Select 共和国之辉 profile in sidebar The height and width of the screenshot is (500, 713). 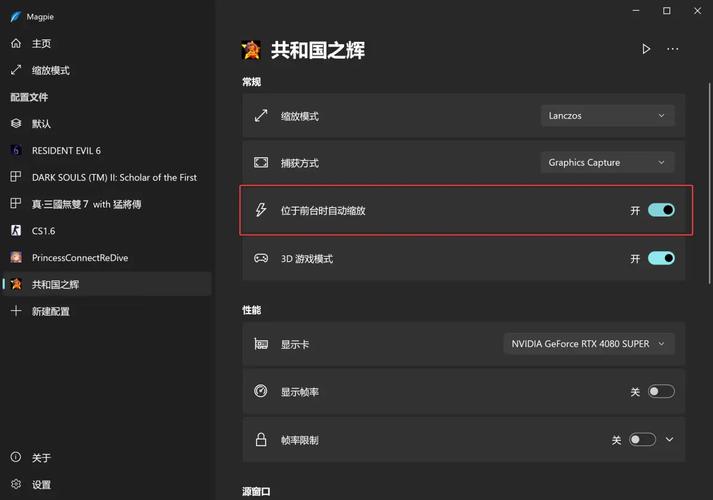[106, 284]
